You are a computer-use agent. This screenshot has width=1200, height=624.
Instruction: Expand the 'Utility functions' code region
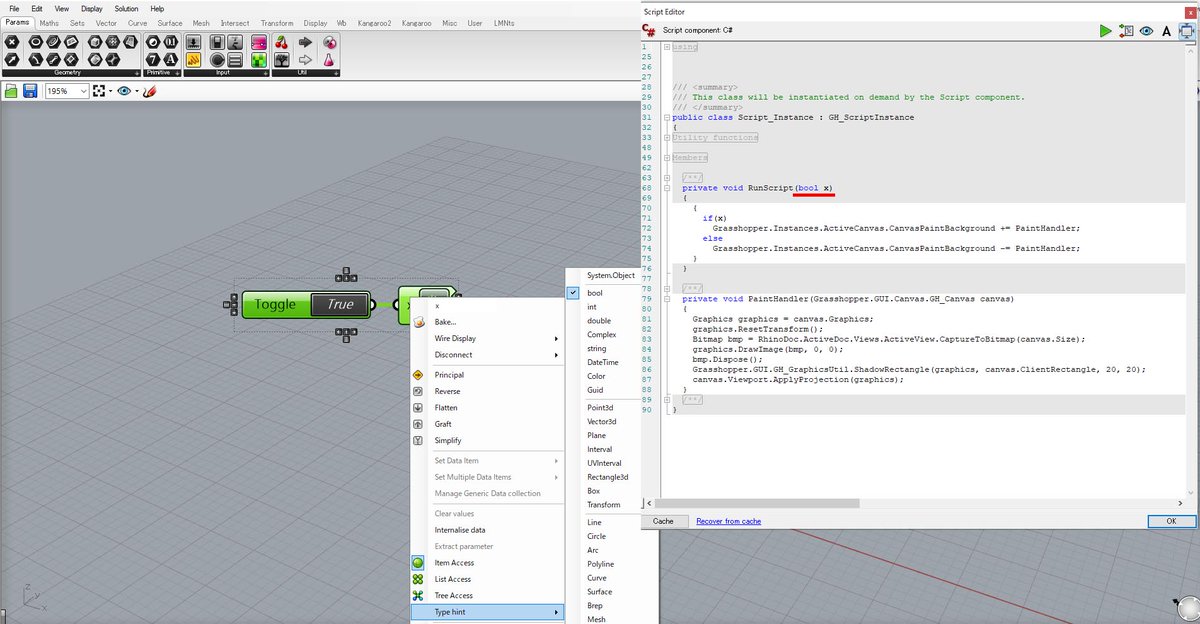[667, 137]
